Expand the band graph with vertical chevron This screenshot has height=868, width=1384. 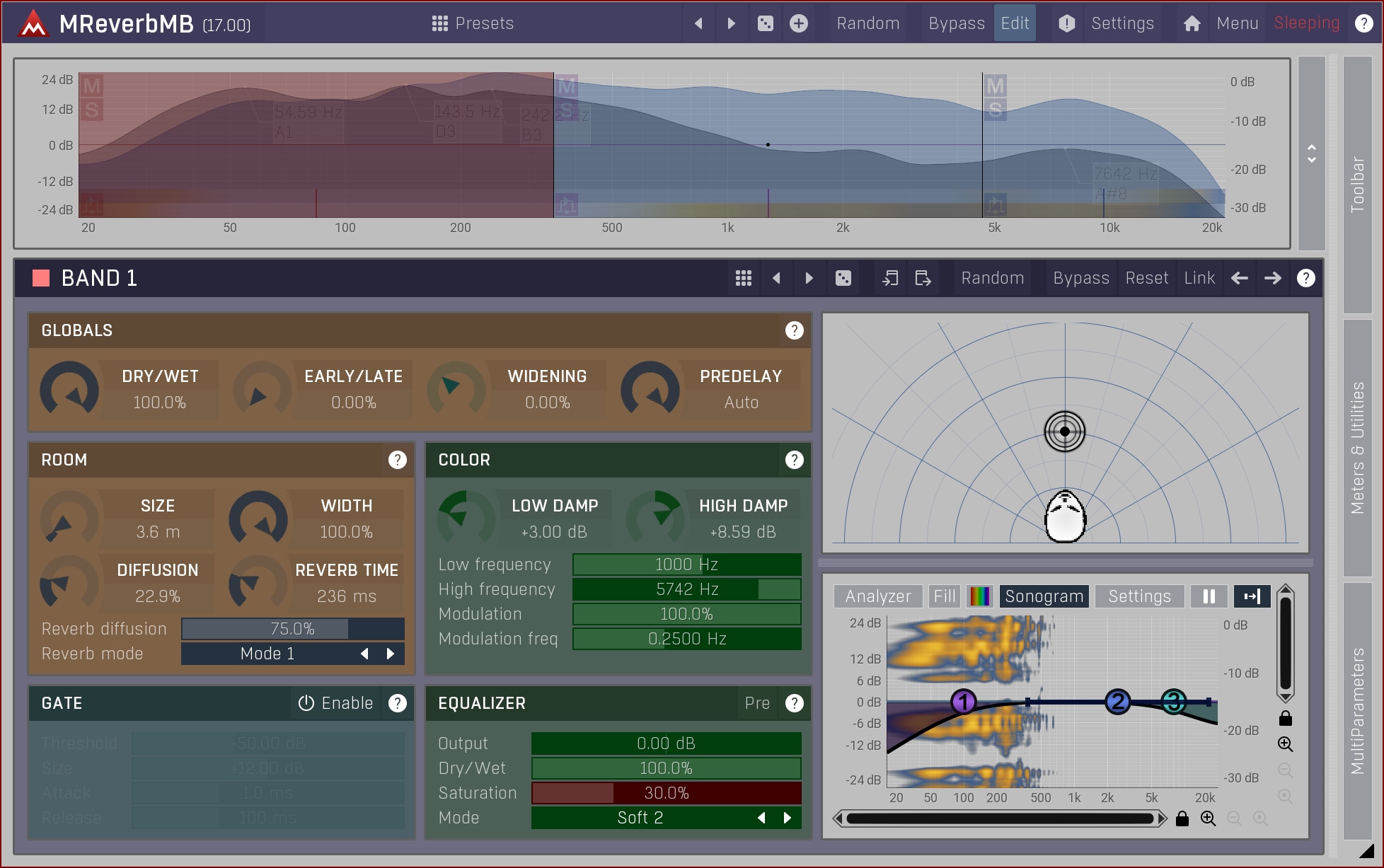(1311, 154)
